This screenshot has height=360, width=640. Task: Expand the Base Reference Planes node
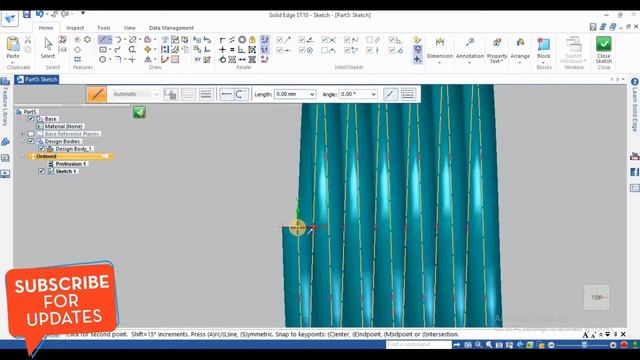point(22,134)
